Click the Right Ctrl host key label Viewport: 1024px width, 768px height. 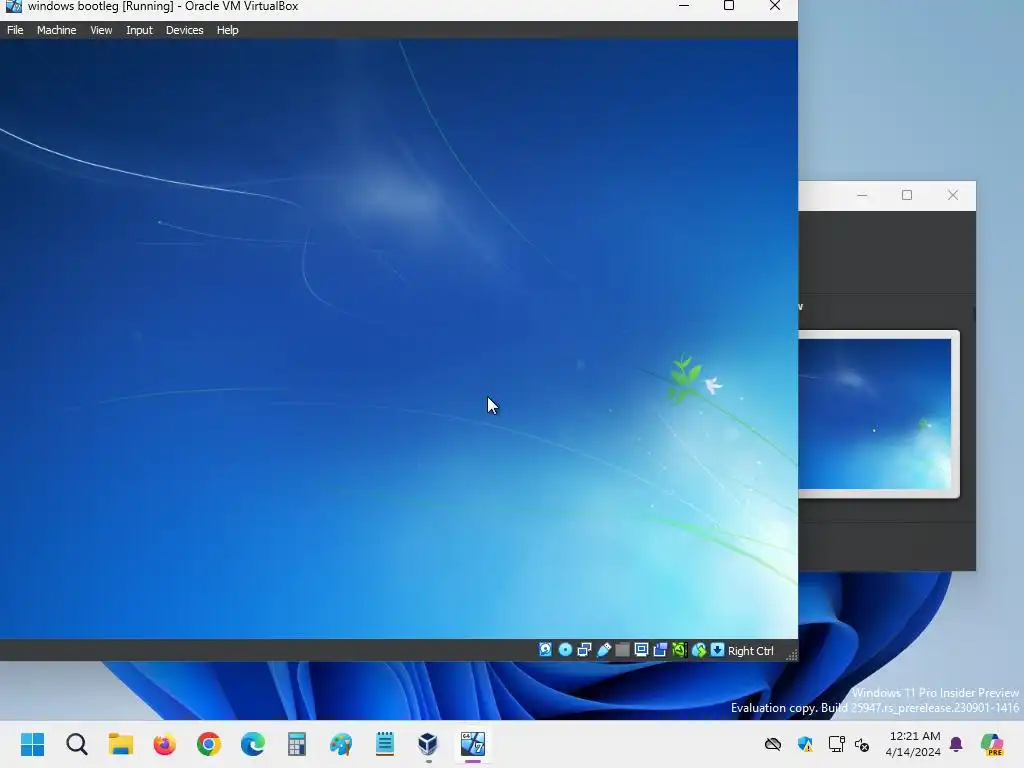tap(750, 651)
